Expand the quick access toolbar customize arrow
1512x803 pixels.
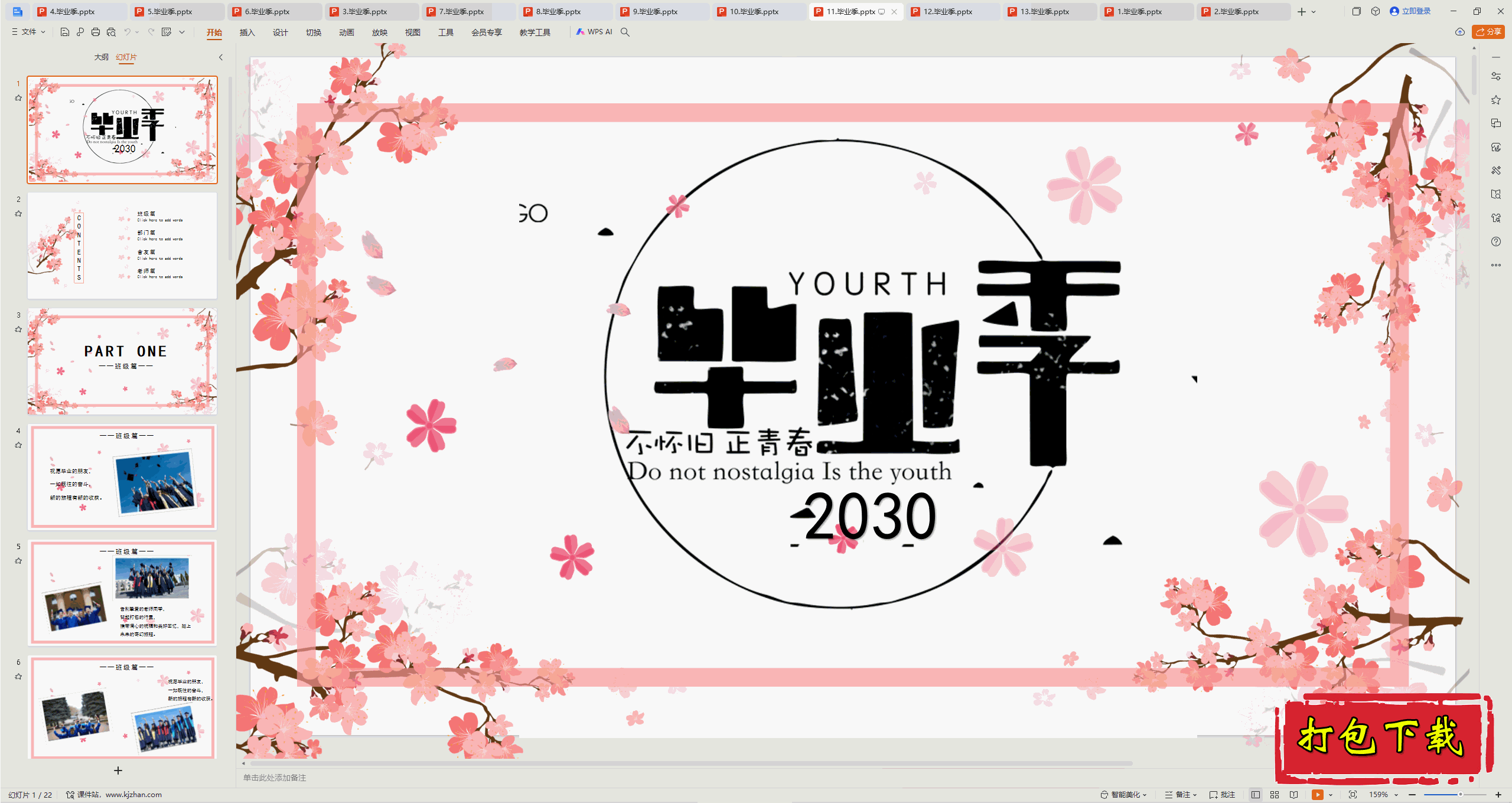pyautogui.click(x=182, y=32)
